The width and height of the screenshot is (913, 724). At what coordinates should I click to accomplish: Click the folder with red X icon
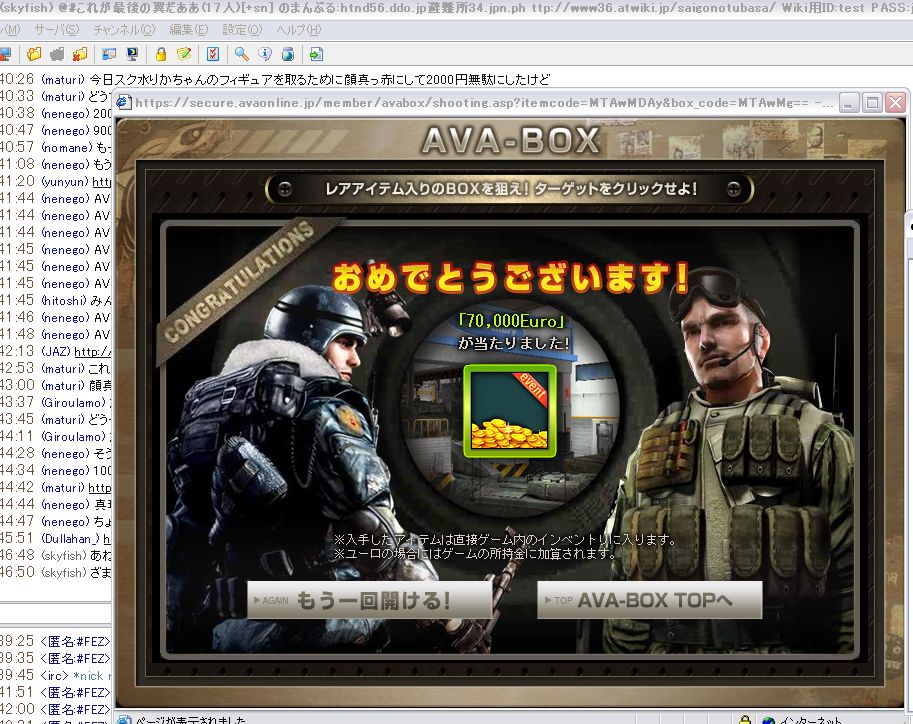tap(80, 54)
